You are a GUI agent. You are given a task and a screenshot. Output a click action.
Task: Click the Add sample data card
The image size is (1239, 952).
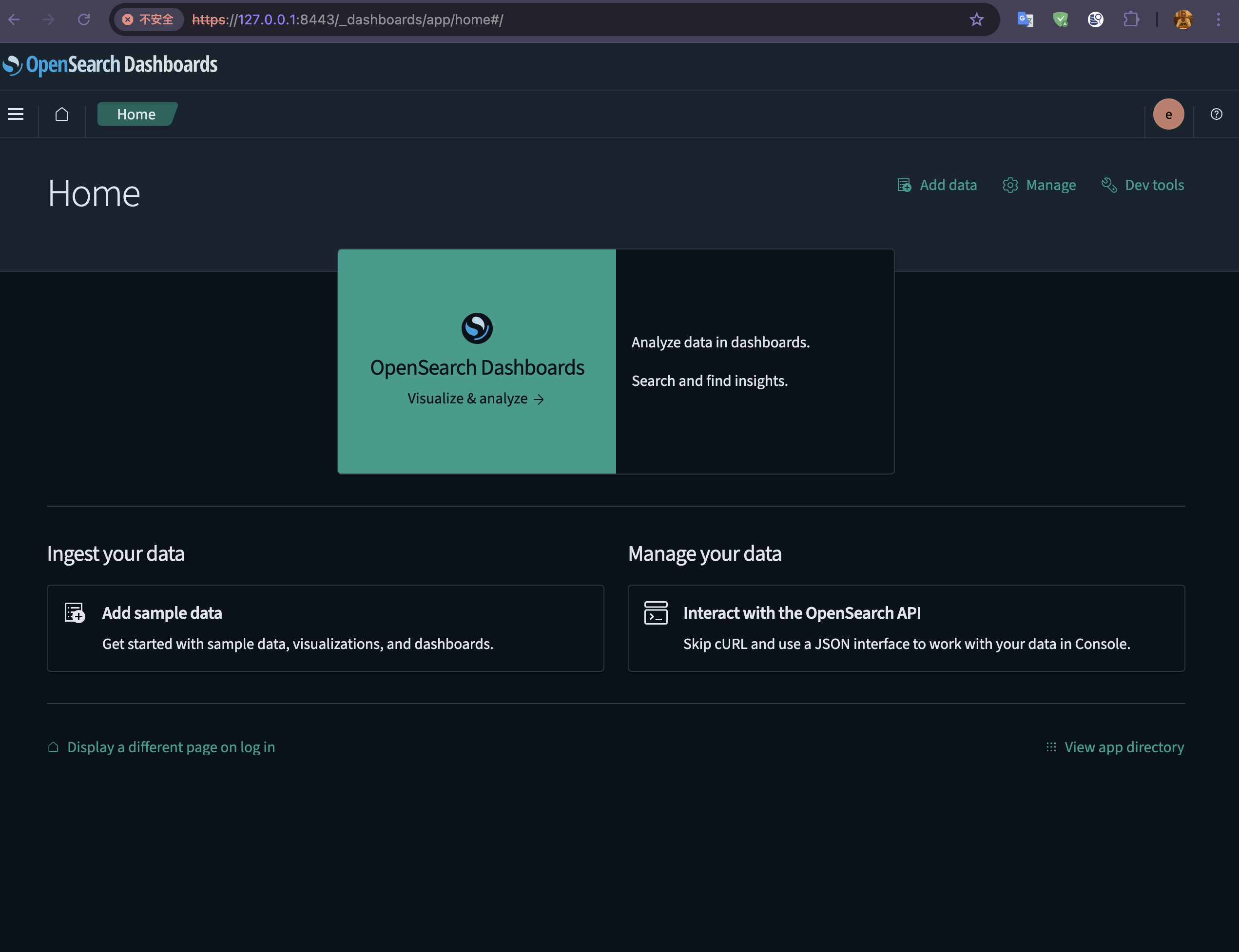coord(325,628)
